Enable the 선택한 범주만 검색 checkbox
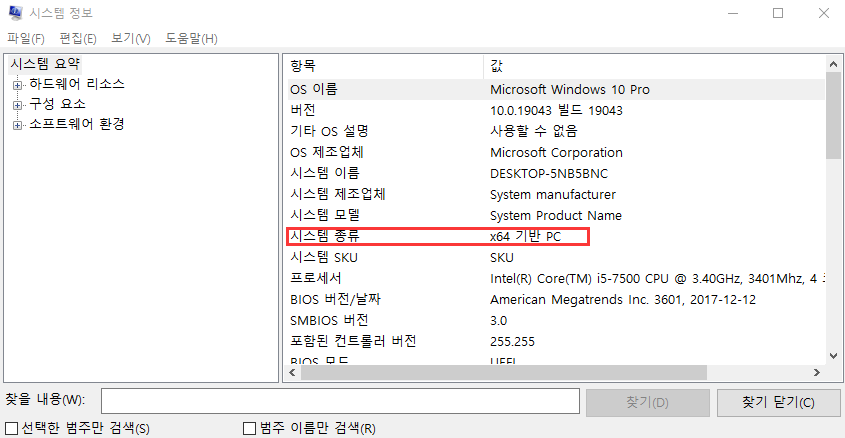Viewport: 845px width, 438px height. click(x=12, y=429)
